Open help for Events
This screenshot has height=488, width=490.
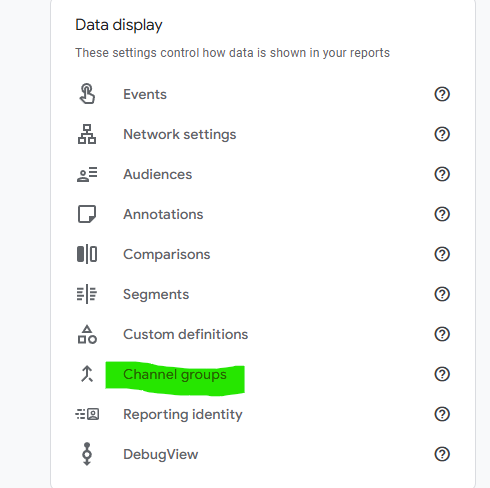[442, 94]
